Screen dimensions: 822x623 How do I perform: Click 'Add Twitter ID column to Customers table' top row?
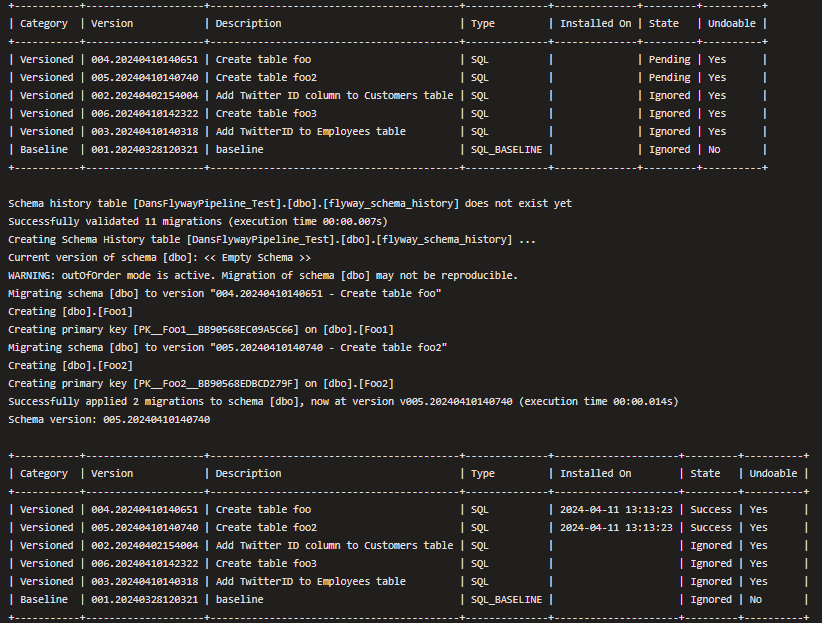click(x=334, y=95)
